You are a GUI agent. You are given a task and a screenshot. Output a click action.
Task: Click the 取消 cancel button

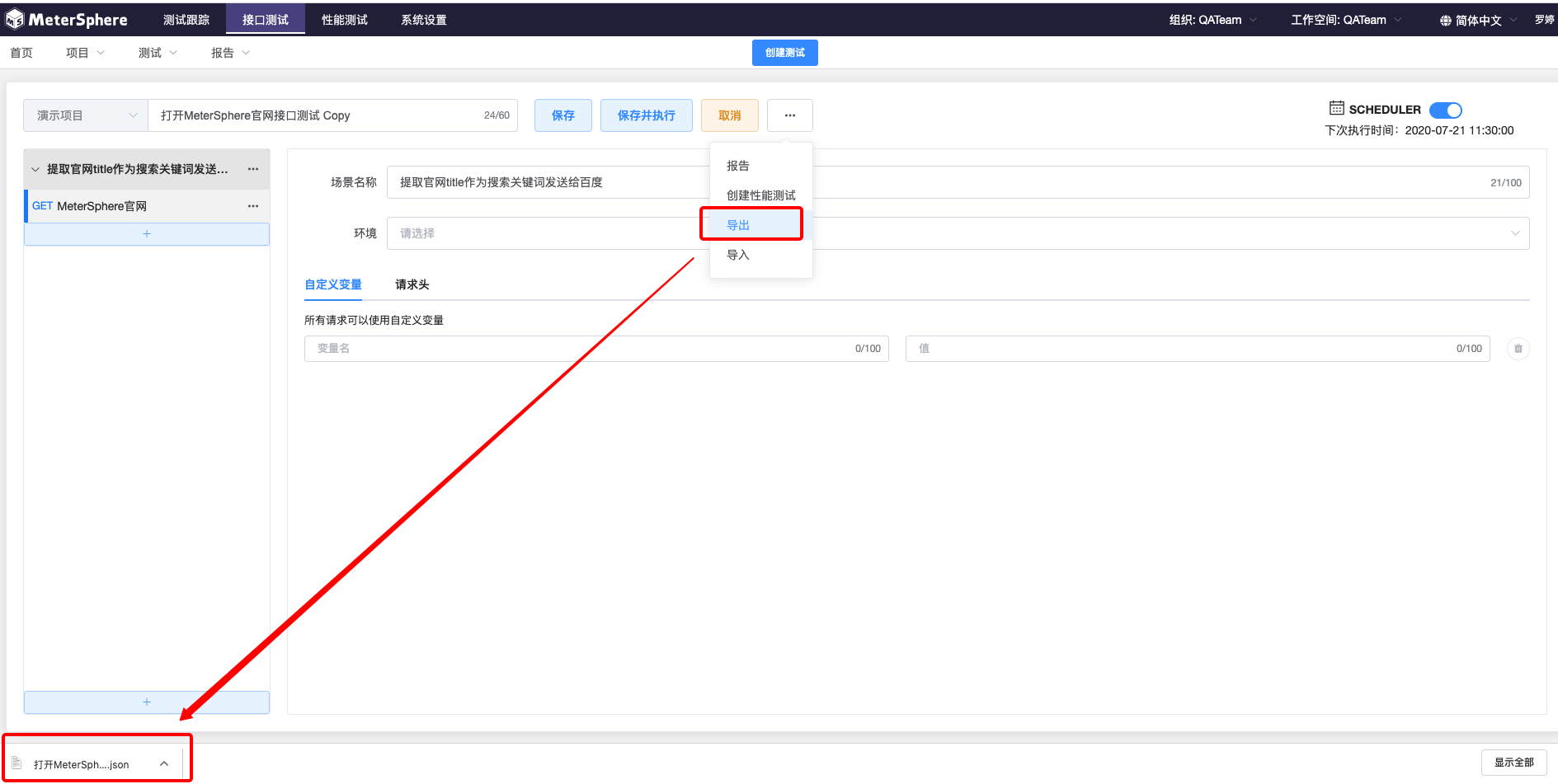730,115
